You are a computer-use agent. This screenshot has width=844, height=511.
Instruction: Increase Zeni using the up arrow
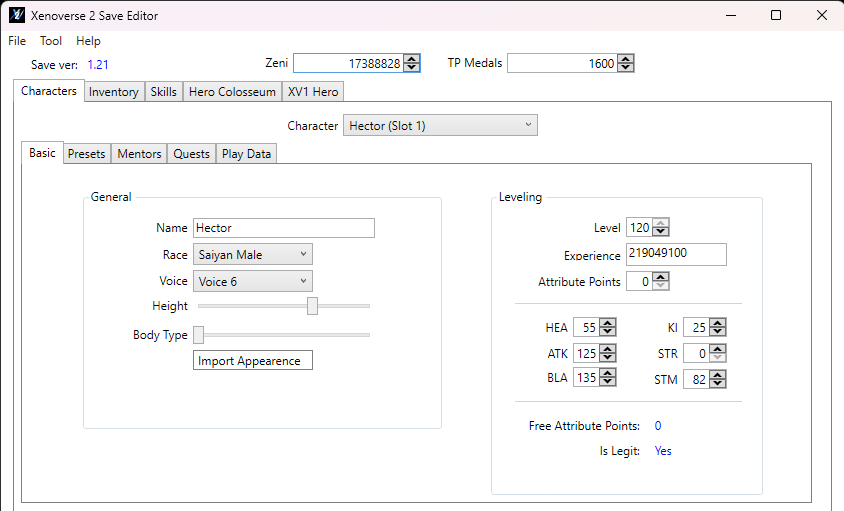(x=412, y=59)
